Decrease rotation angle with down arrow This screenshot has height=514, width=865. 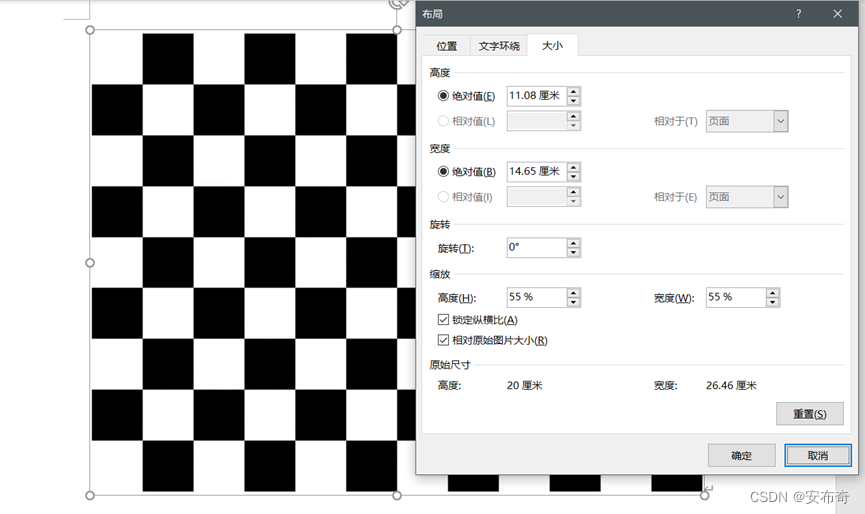574,252
